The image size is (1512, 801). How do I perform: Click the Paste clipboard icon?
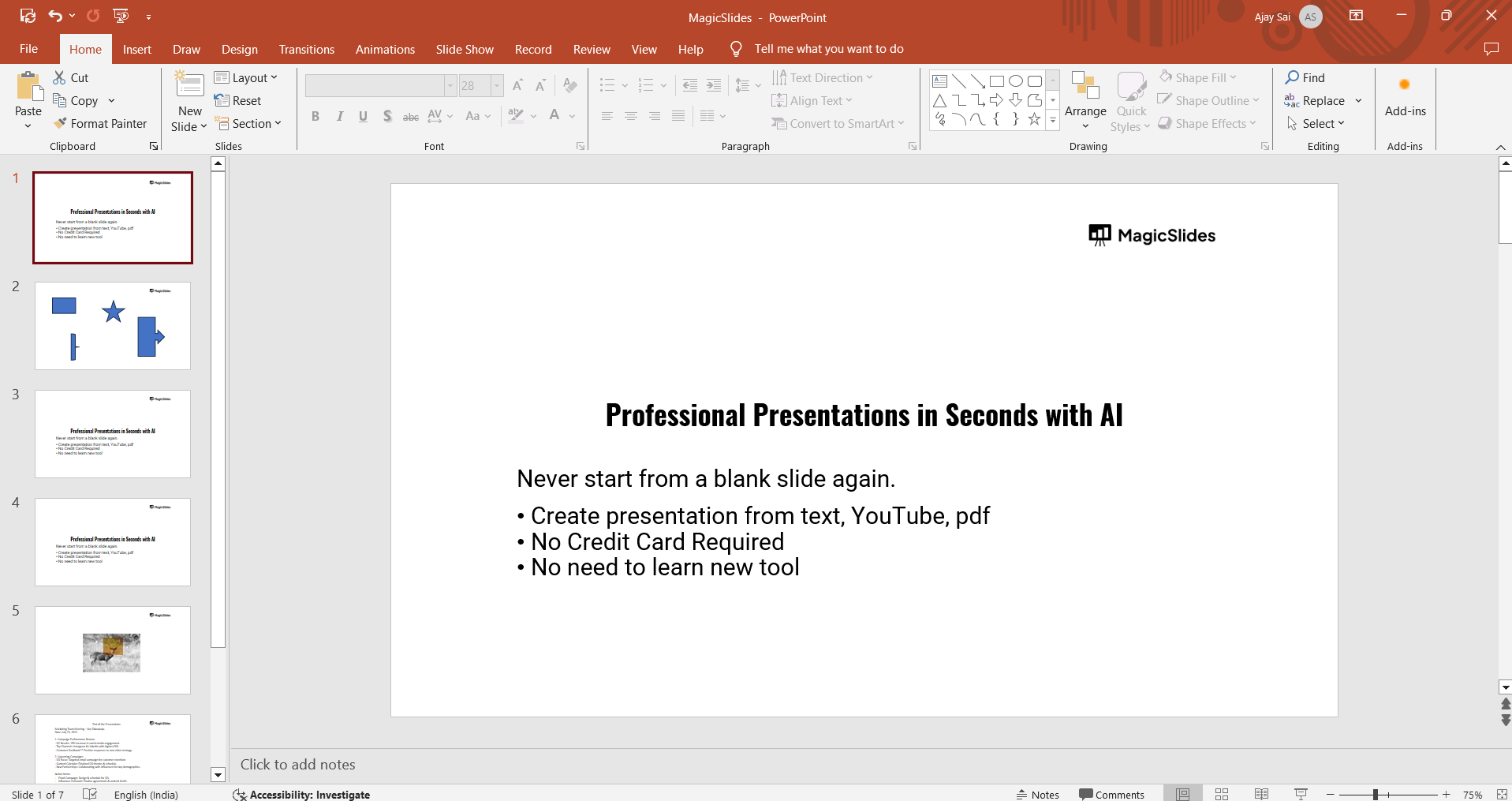pyautogui.click(x=29, y=87)
